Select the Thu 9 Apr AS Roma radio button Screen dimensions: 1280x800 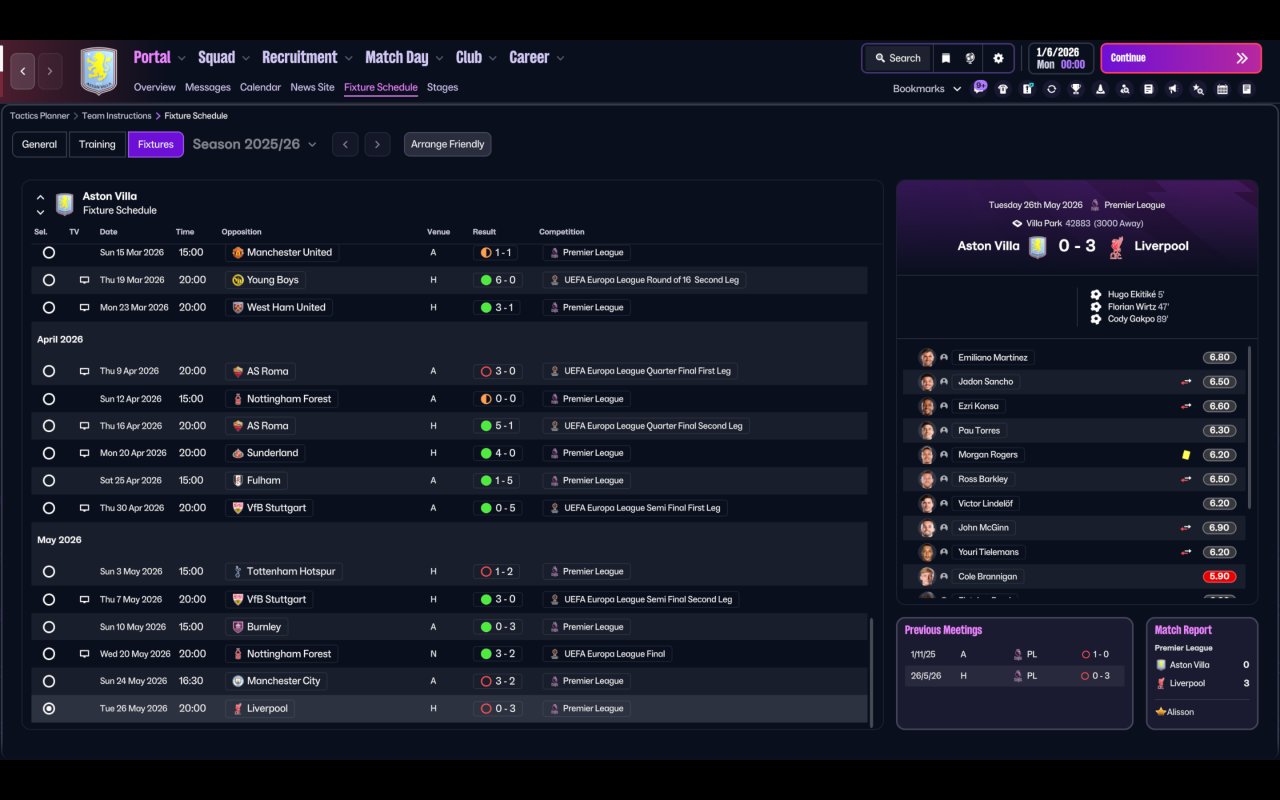pyautogui.click(x=48, y=371)
